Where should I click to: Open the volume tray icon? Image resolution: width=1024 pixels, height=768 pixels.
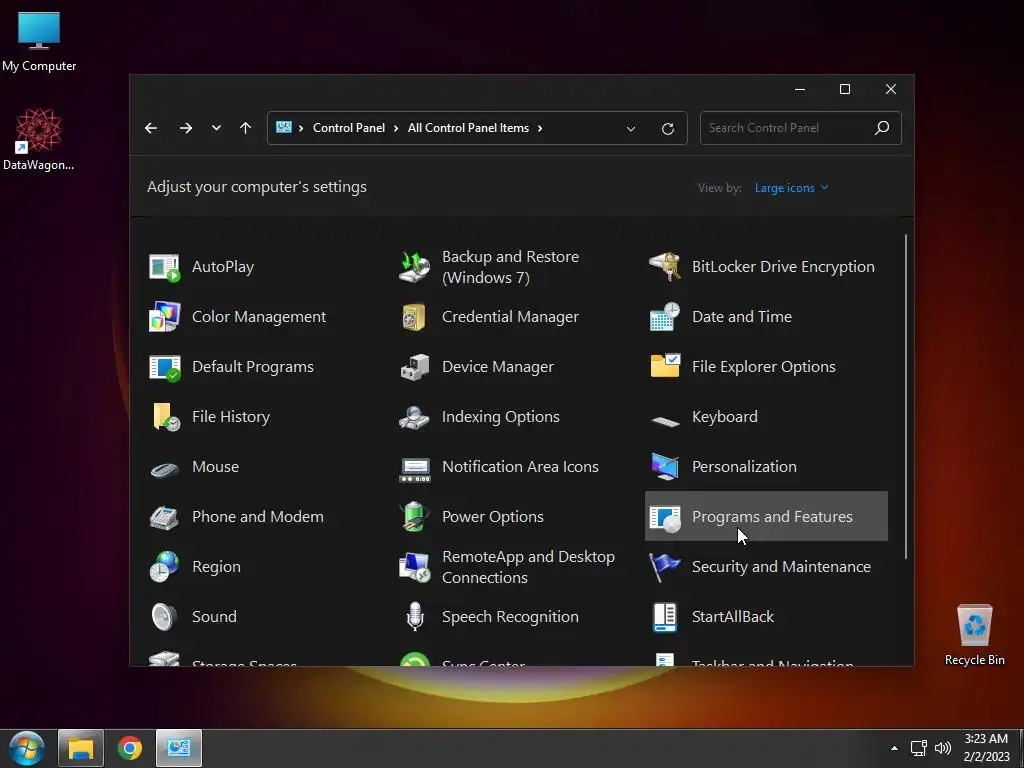click(x=942, y=748)
